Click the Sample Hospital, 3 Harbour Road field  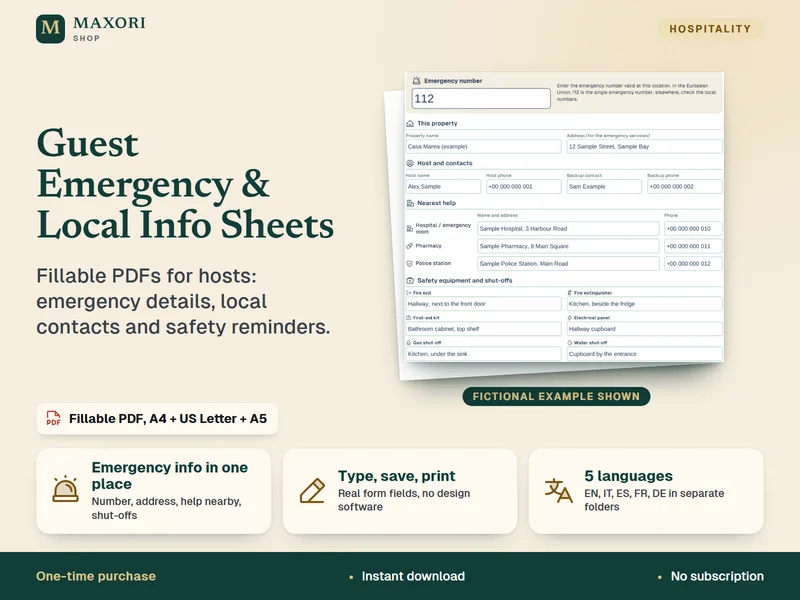coord(568,229)
